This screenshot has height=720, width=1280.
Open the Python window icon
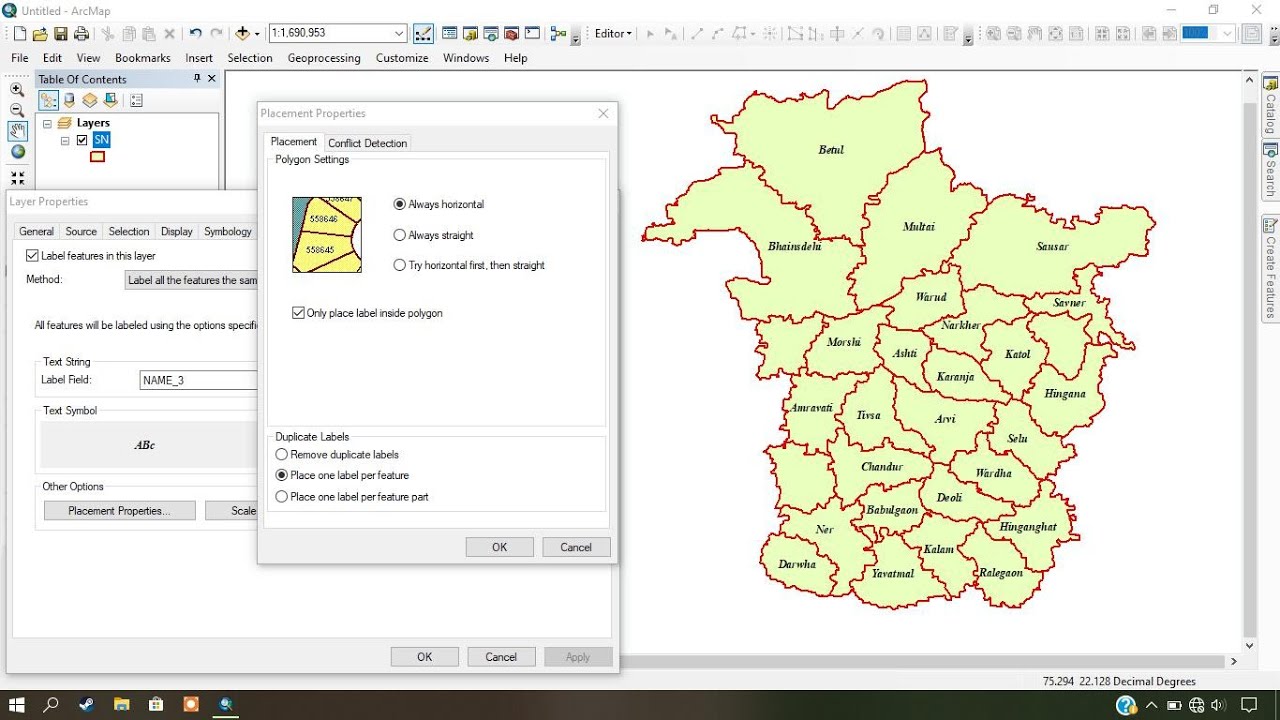[x=532, y=34]
